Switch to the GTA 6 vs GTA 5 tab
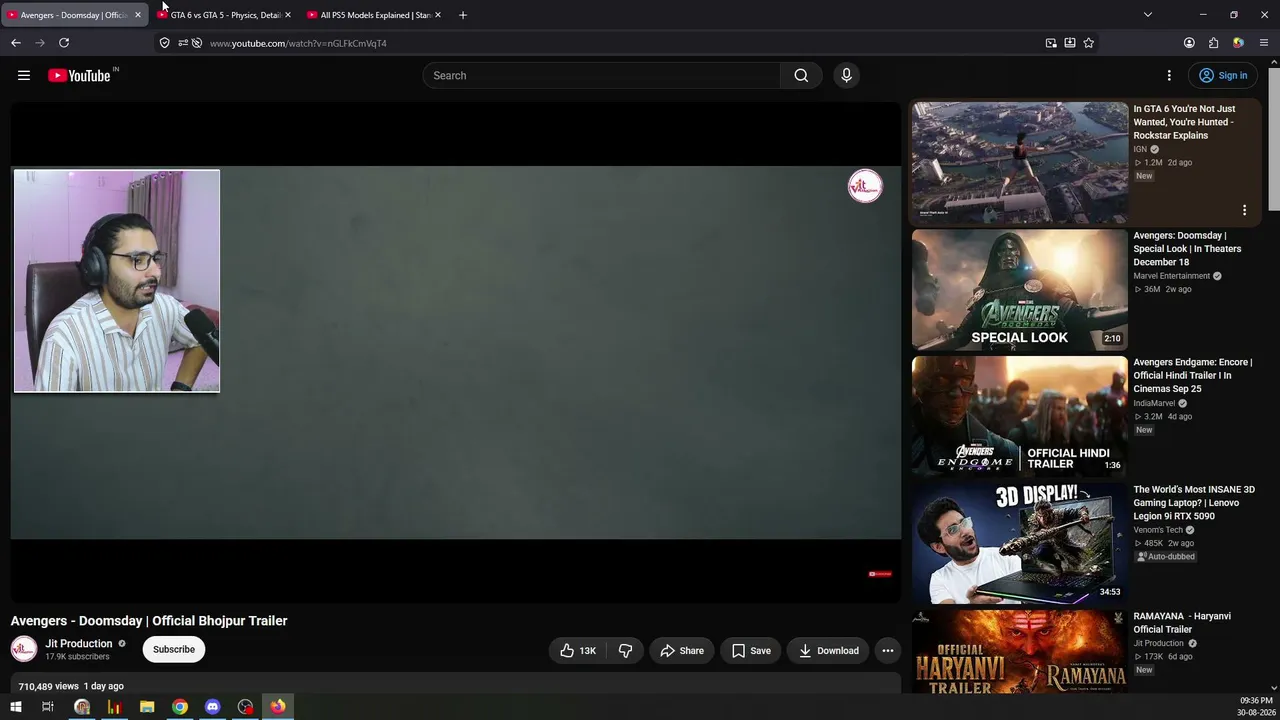The image size is (1280, 720). tap(225, 15)
